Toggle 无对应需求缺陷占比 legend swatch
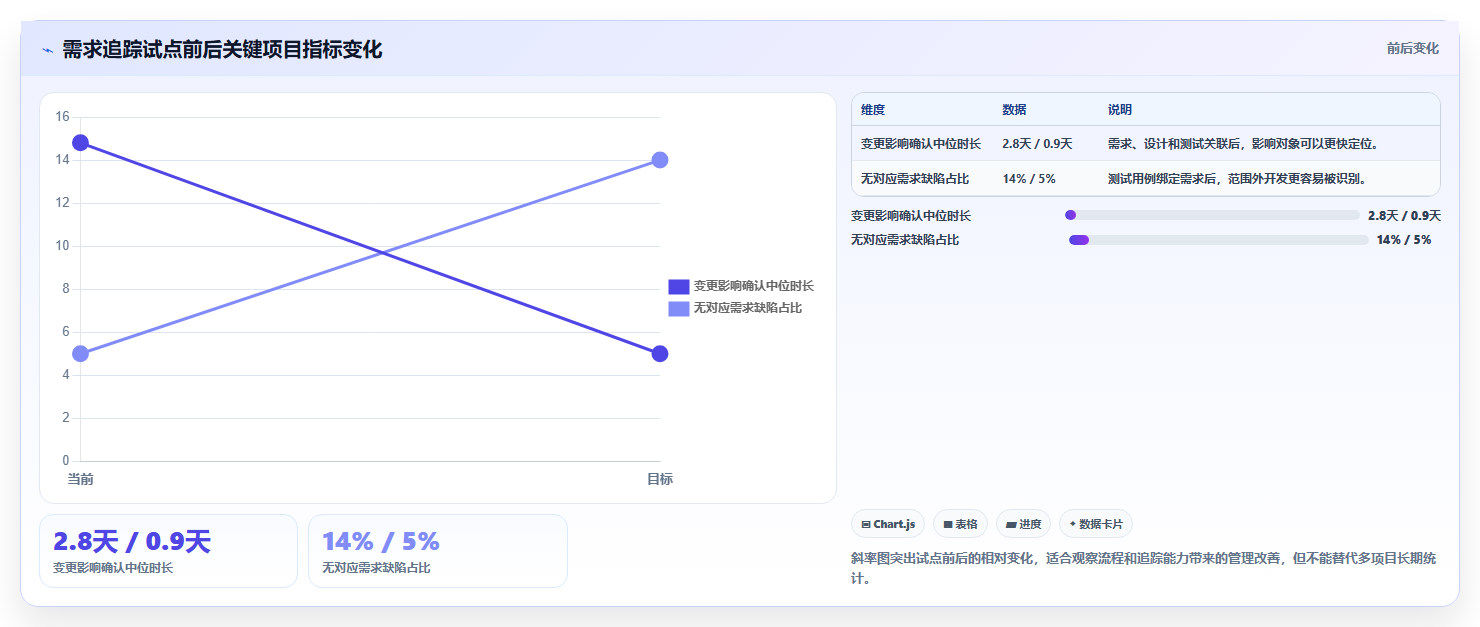This screenshot has height=627, width=1480. pyautogui.click(x=679, y=308)
